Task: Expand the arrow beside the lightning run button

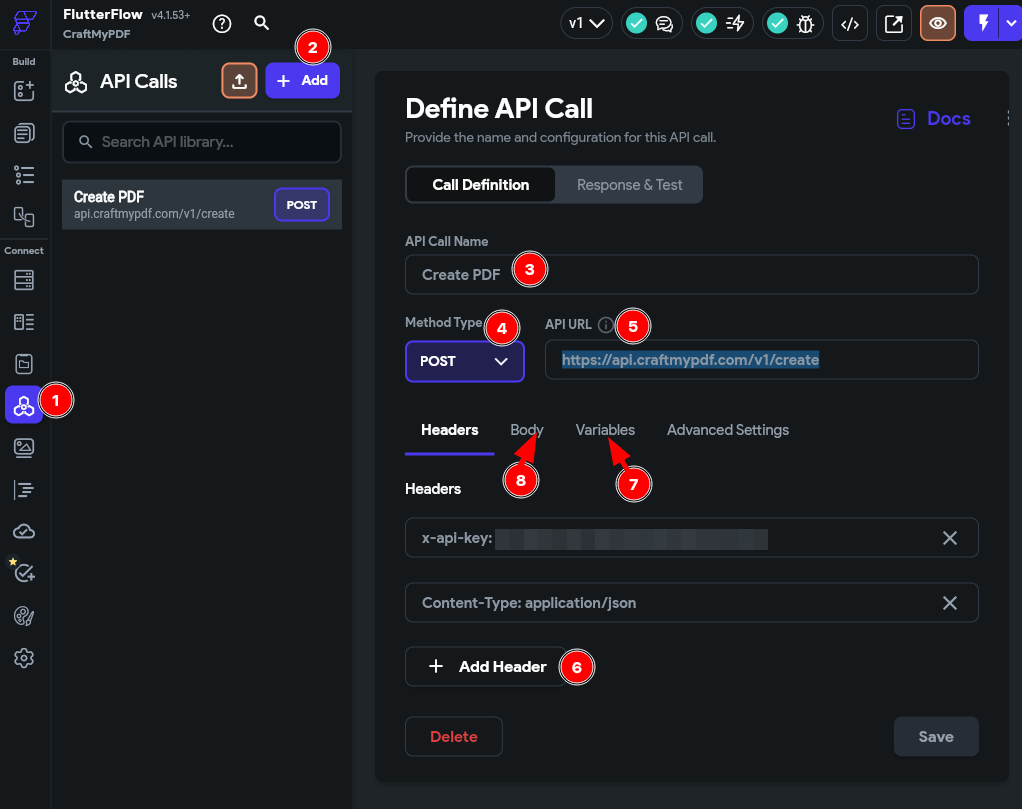Action: point(1009,24)
